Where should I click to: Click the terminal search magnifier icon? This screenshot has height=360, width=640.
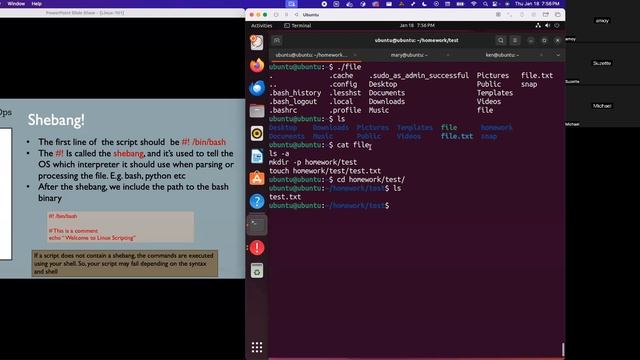pos(501,40)
